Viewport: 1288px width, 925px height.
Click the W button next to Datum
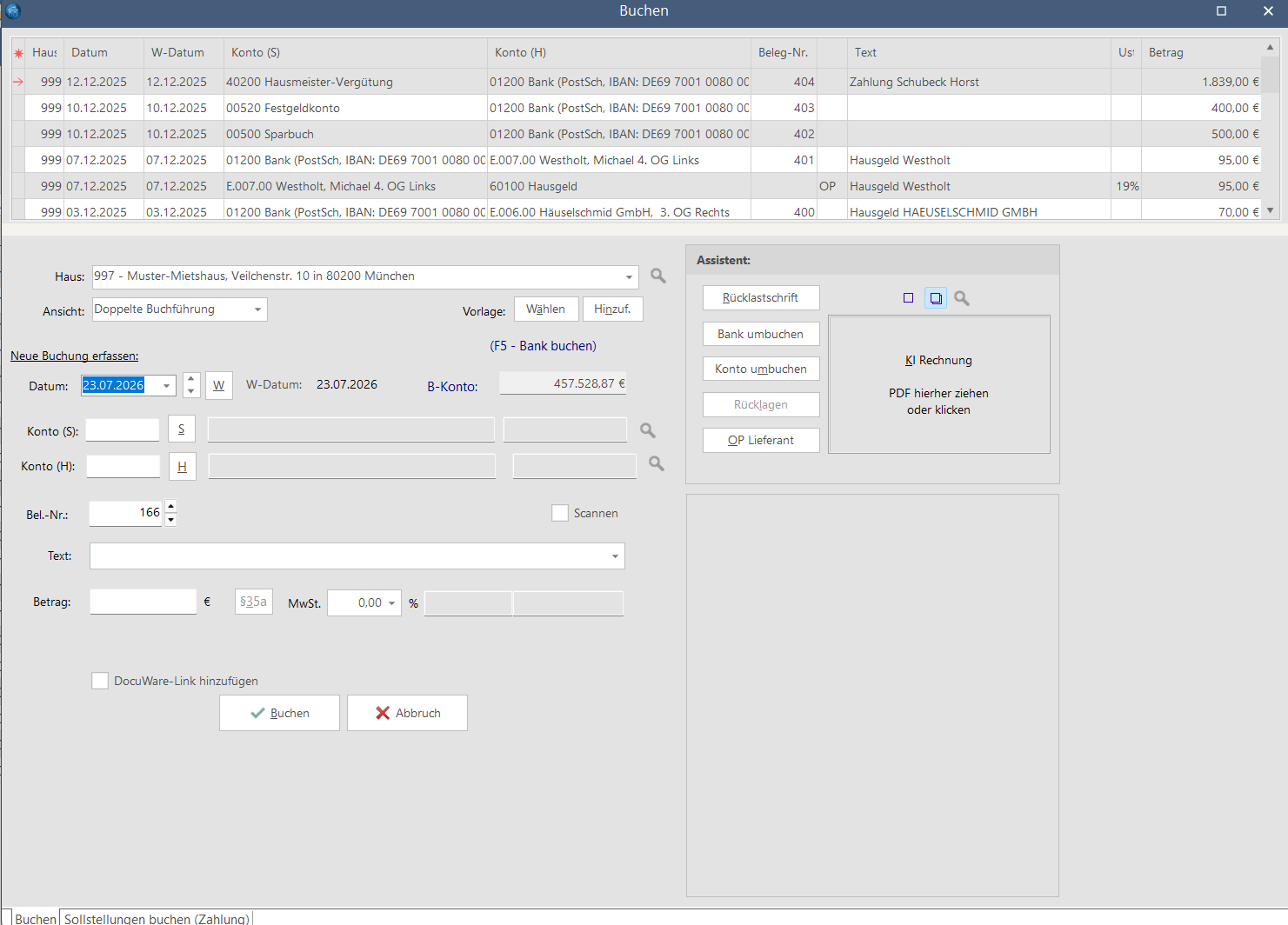[219, 385]
